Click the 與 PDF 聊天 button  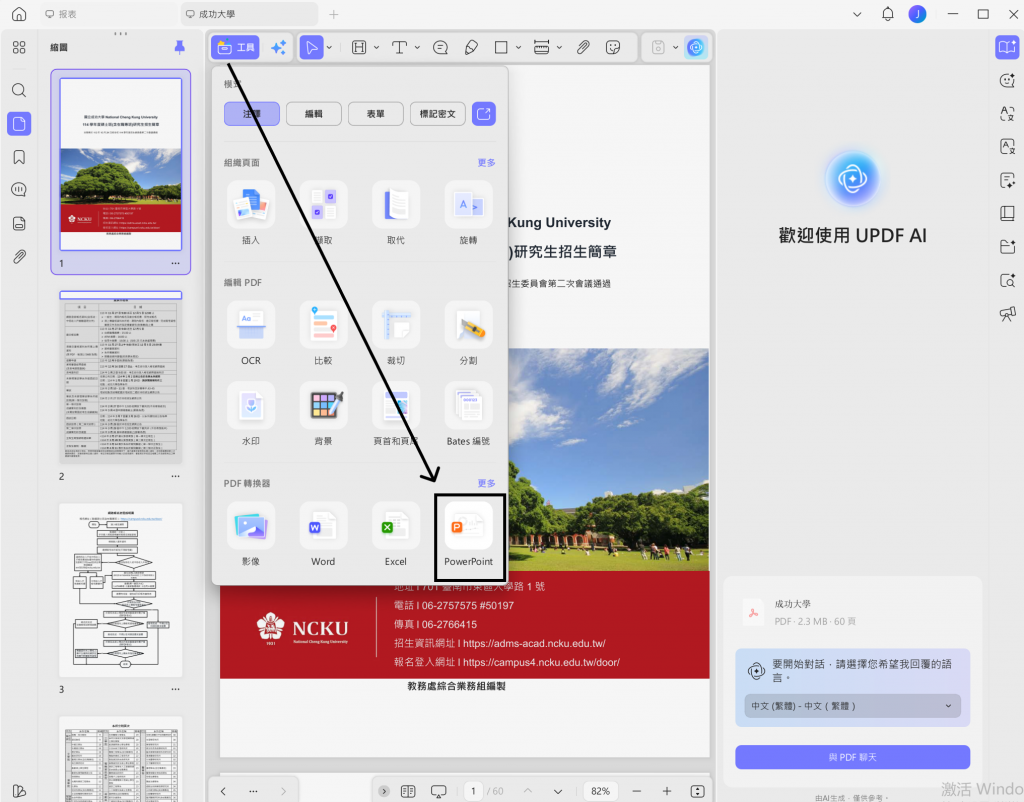853,758
